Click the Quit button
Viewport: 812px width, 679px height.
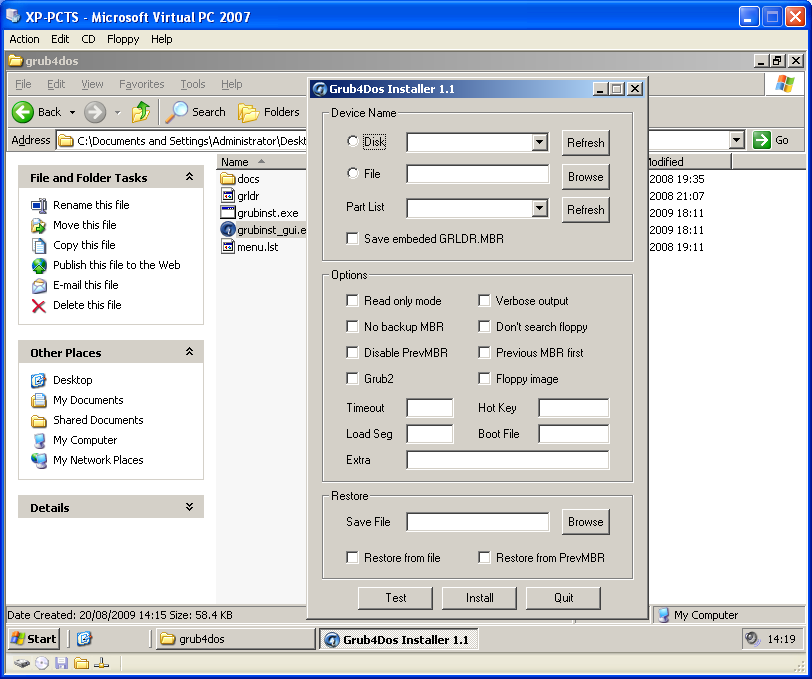(x=563, y=598)
